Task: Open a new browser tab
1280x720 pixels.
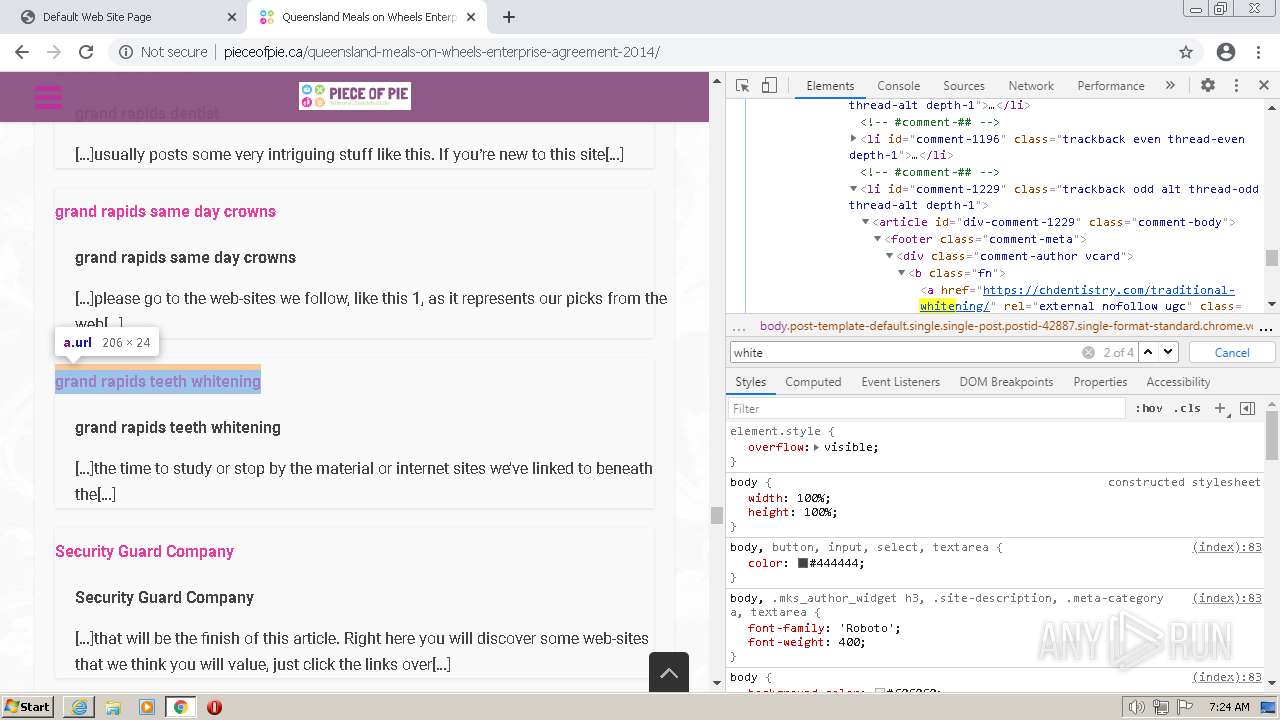Action: point(508,17)
